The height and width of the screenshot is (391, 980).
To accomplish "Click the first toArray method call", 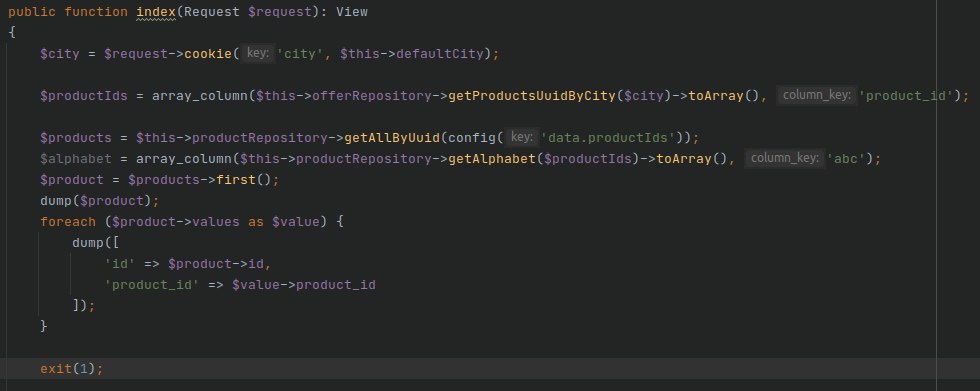I will [716, 96].
